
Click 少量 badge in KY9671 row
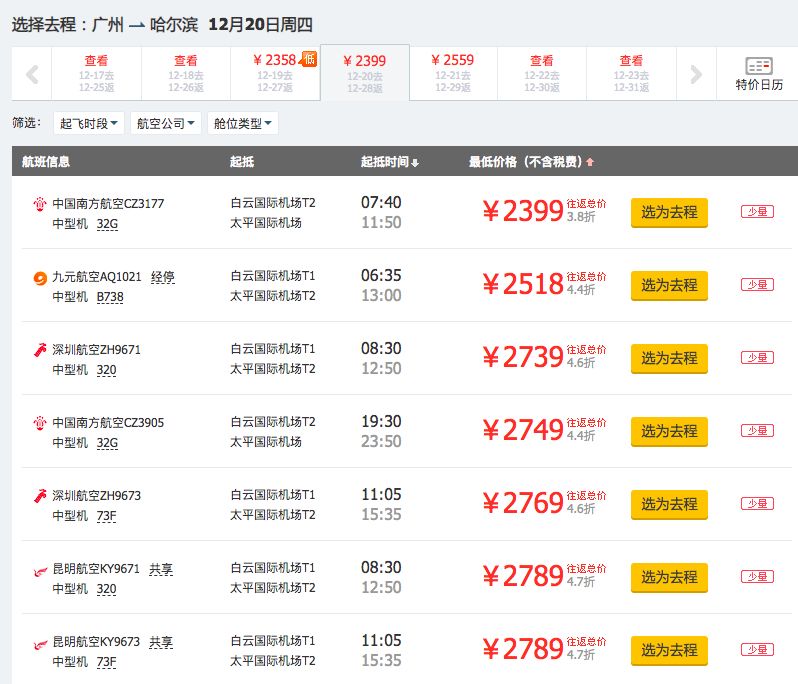pyautogui.click(x=757, y=577)
